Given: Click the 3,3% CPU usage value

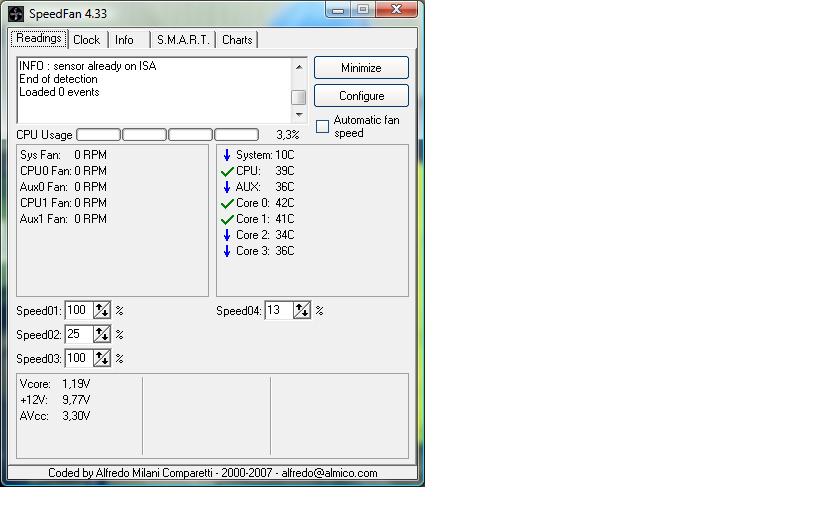Looking at the screenshot, I should pyautogui.click(x=288, y=135).
